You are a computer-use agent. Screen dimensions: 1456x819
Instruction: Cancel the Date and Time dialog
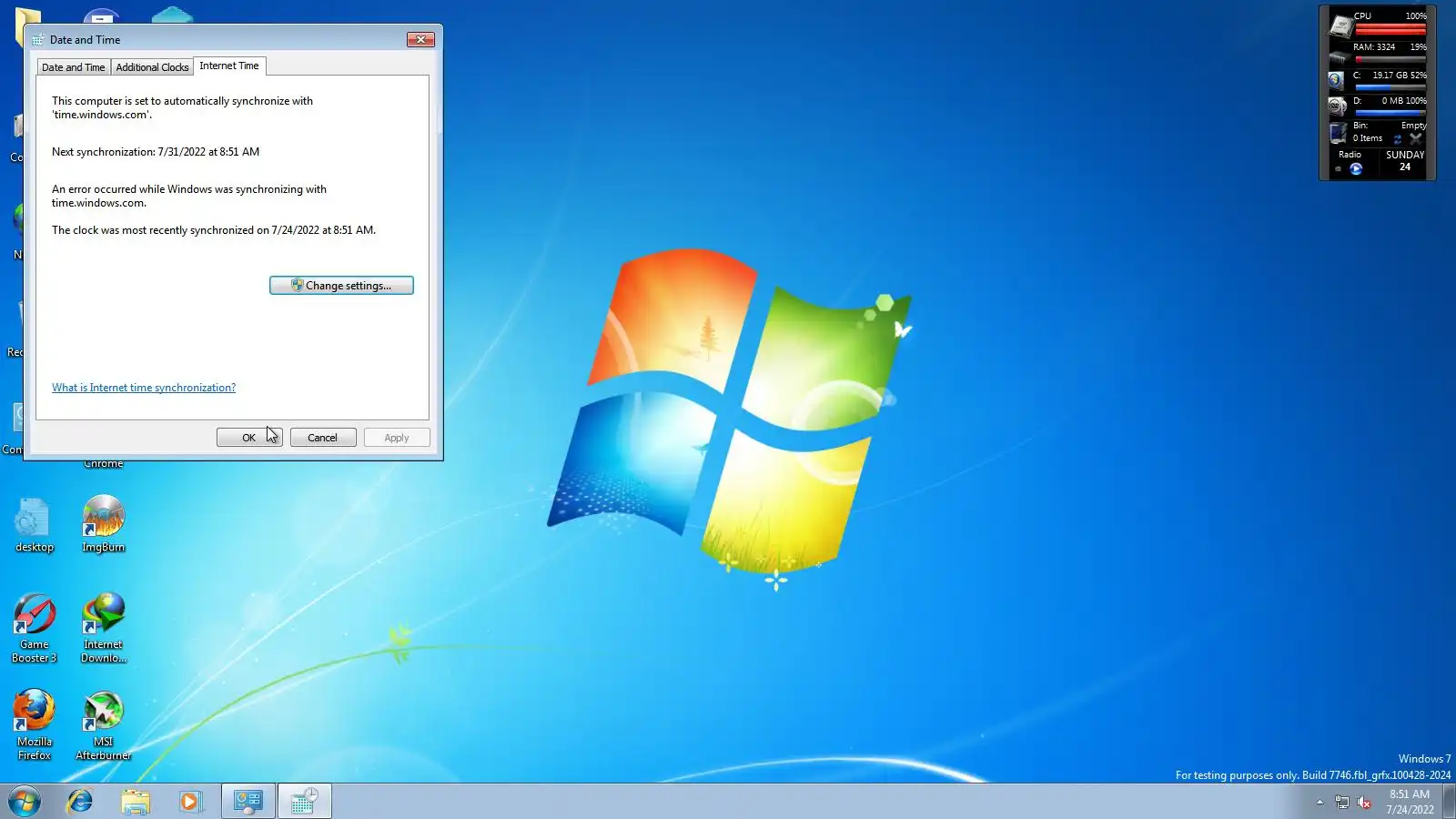[x=323, y=438]
